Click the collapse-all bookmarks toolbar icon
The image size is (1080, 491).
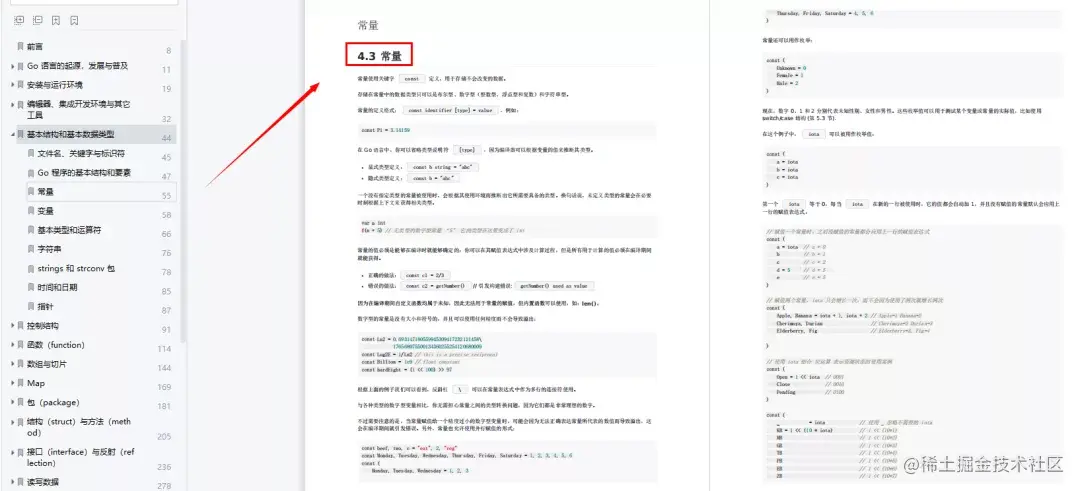[x=37, y=21]
